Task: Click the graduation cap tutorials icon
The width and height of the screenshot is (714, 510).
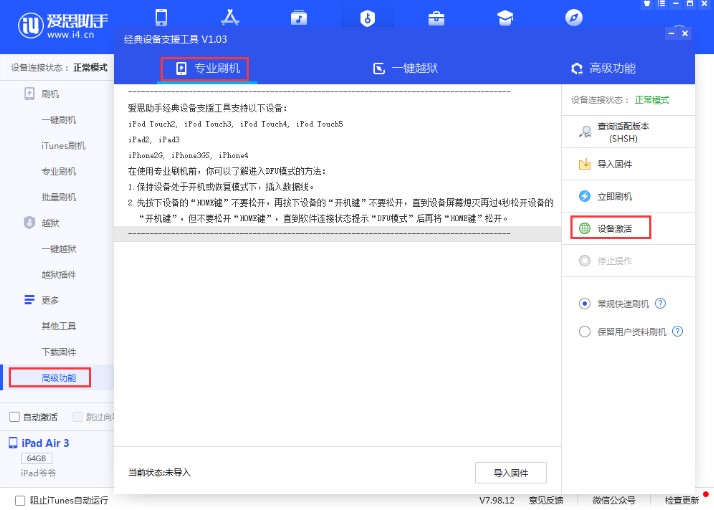Action: [505, 18]
